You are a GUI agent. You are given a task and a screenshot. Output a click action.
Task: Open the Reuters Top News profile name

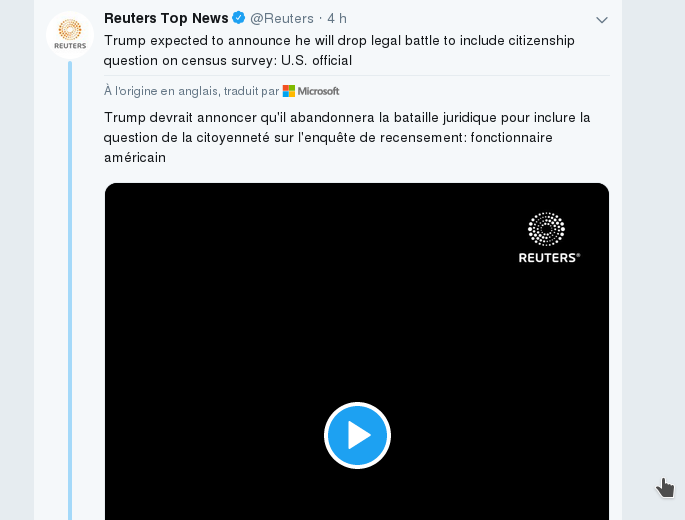(166, 18)
